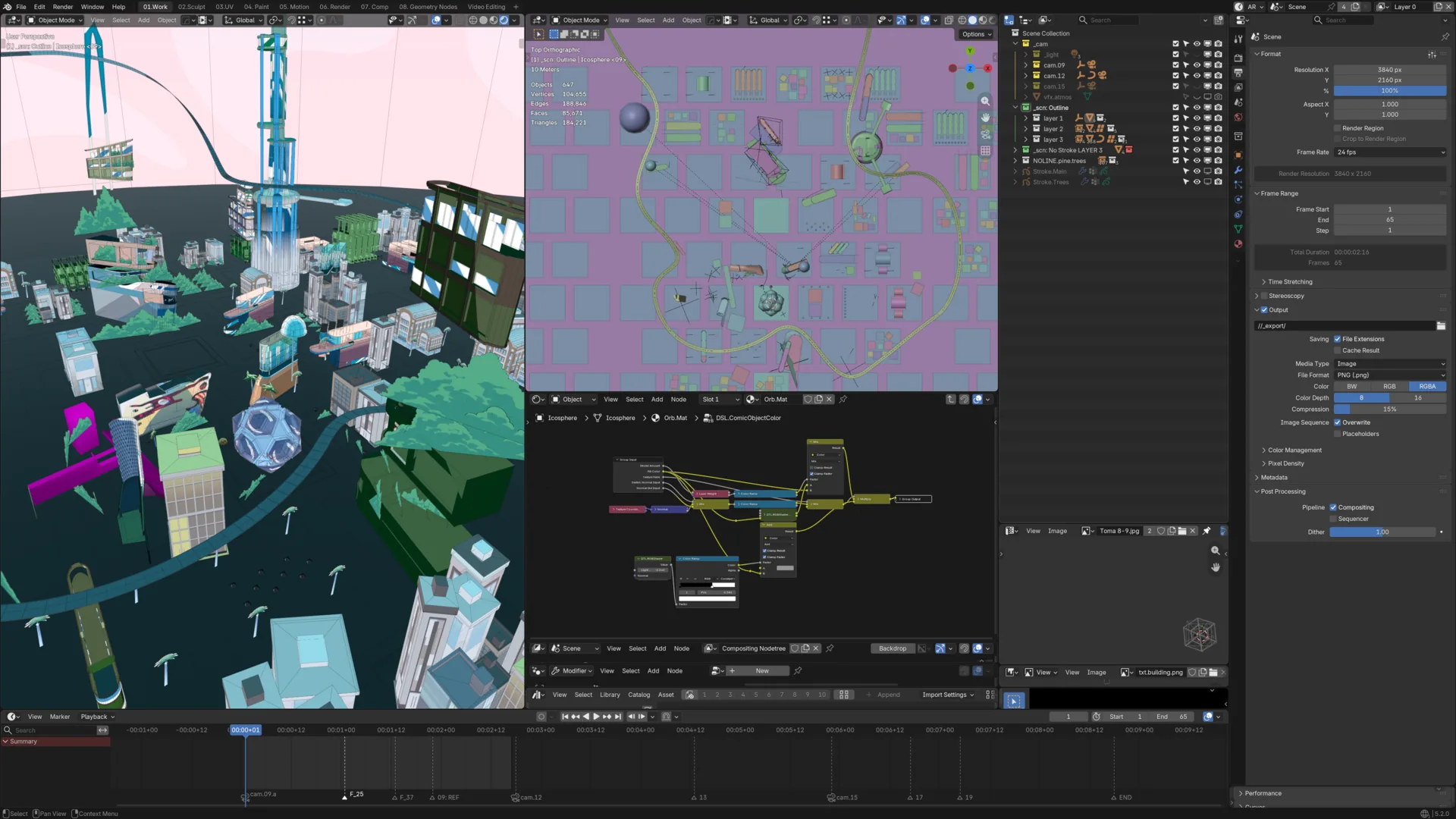Browse output folder next to //_export/

tap(1441, 326)
